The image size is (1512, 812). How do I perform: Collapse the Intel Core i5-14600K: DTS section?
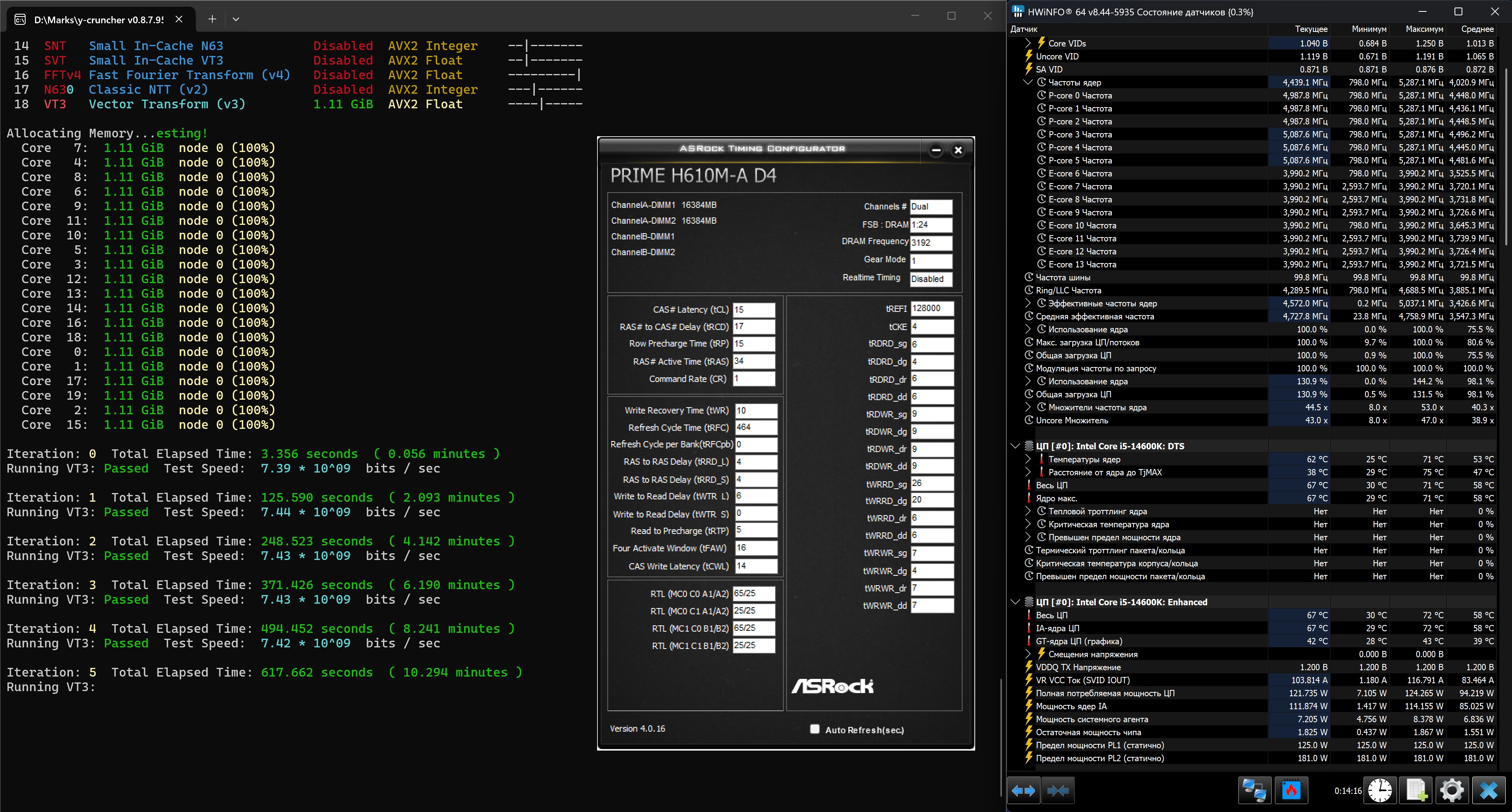[1015, 446]
